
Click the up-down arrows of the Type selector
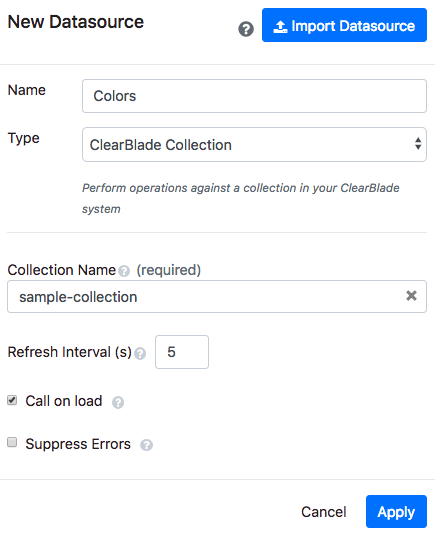point(418,144)
